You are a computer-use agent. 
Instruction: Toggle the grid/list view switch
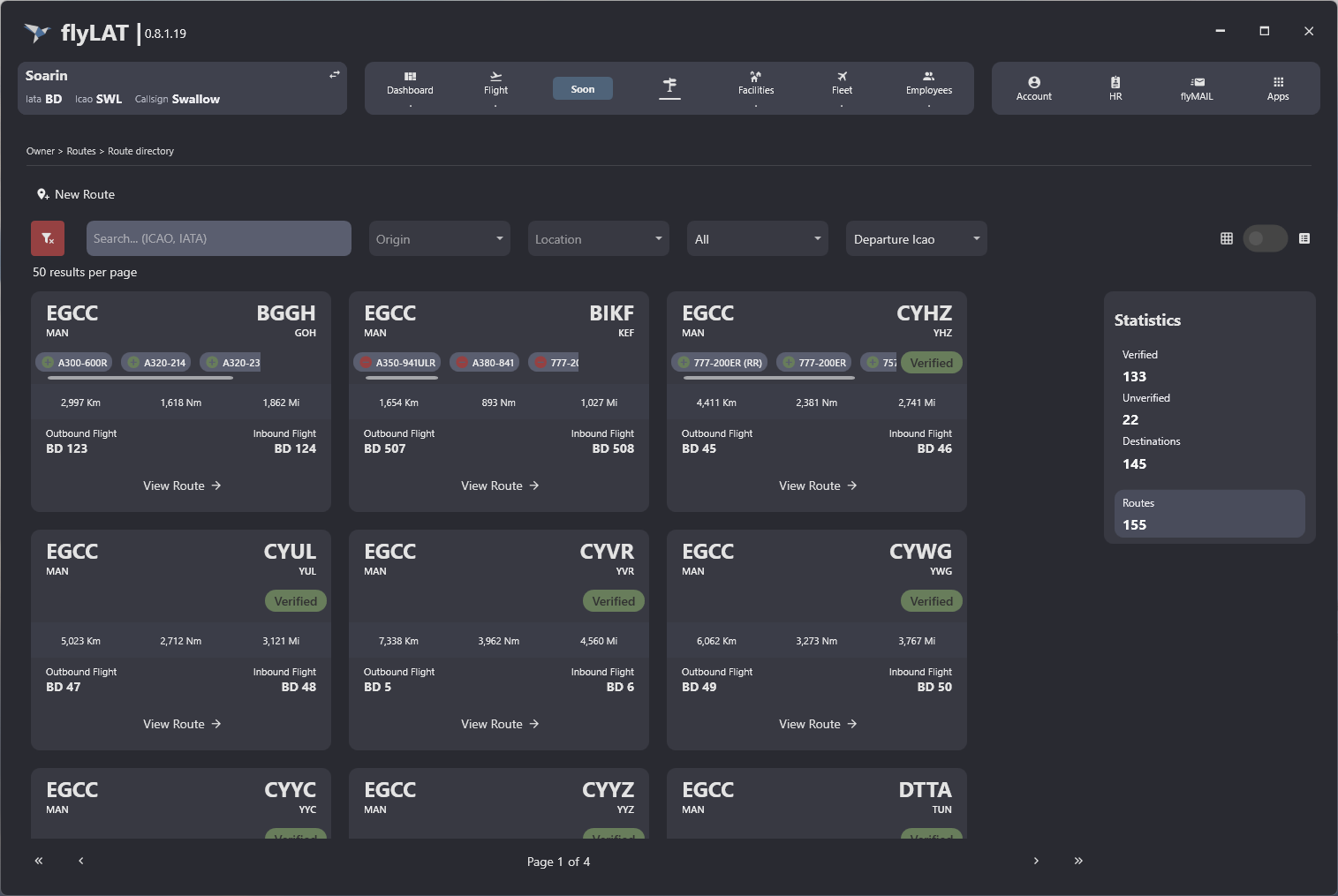click(1265, 238)
